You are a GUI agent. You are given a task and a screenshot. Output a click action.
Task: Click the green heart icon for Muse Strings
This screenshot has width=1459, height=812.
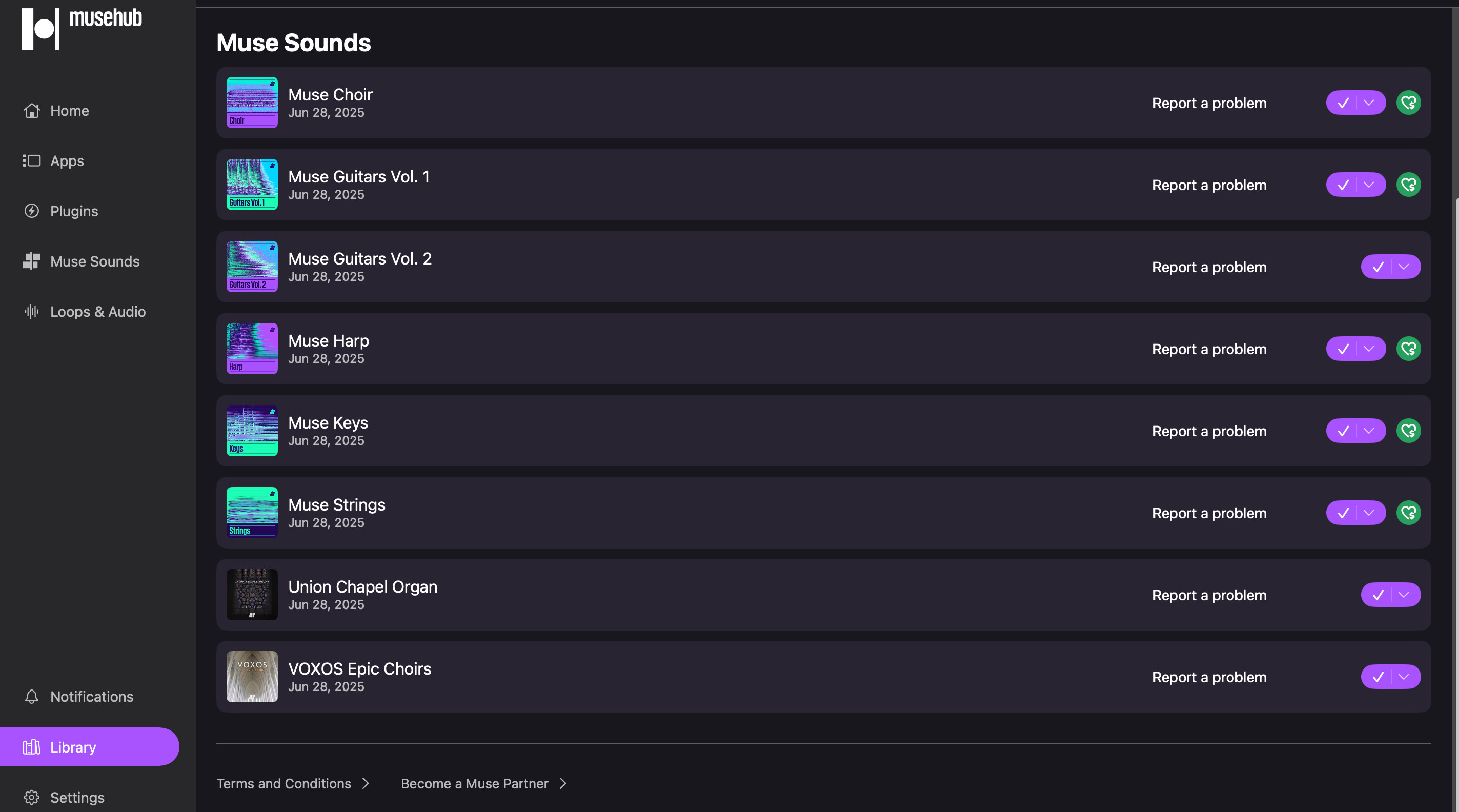coord(1408,513)
